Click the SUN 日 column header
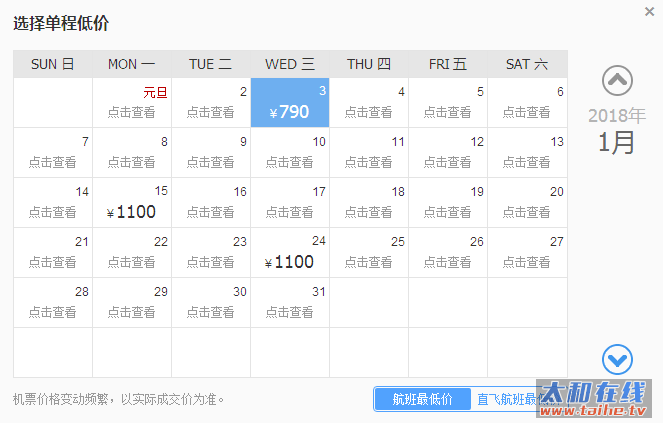 click(53, 64)
